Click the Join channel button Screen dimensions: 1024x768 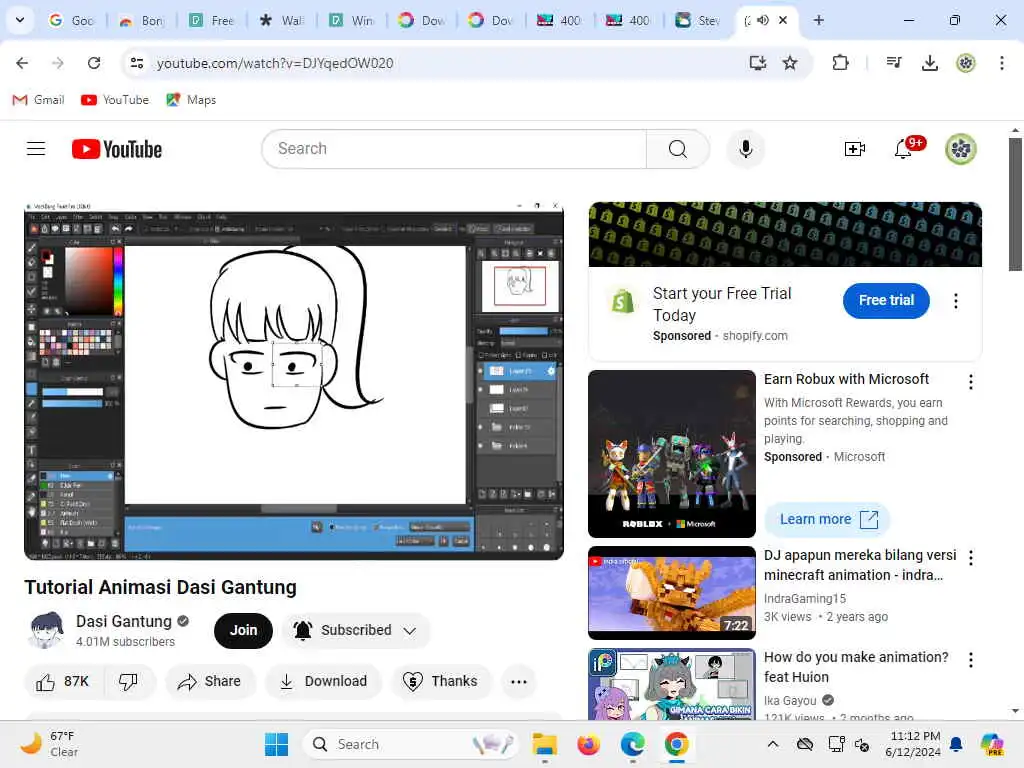click(243, 630)
